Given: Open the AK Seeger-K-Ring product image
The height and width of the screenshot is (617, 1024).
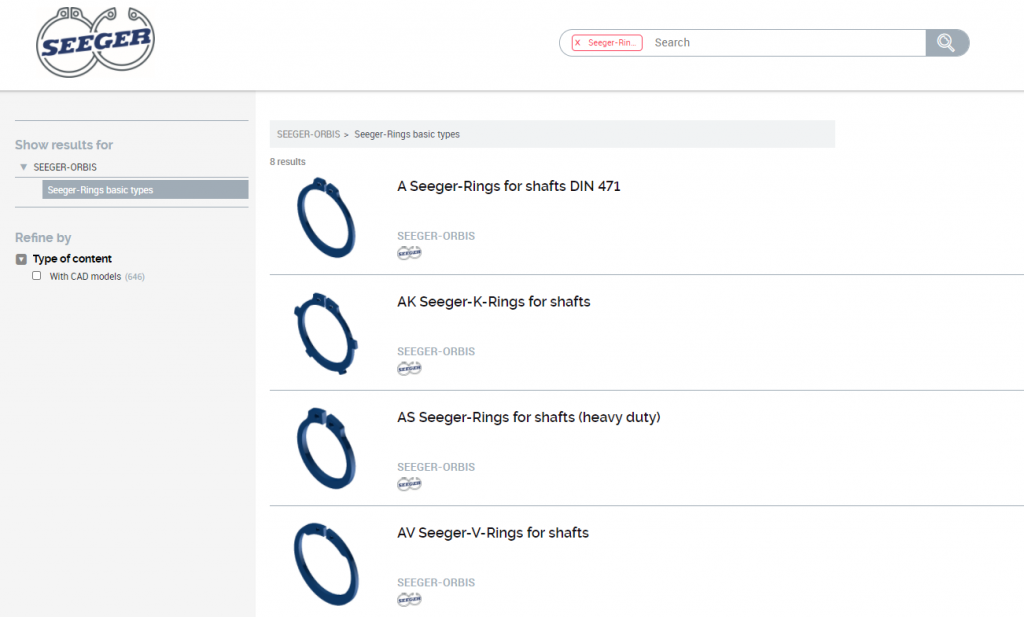Looking at the screenshot, I should [326, 333].
